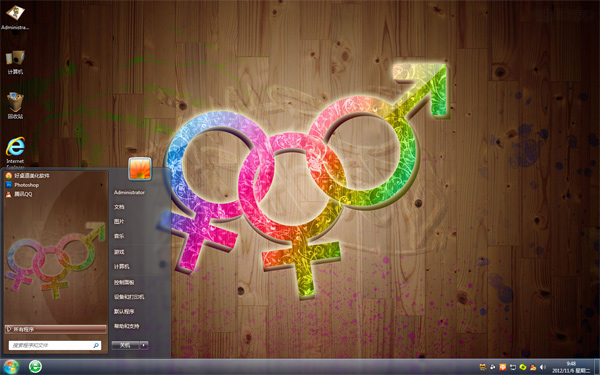Select the 回收站 recycle bin icon
Image resolution: width=600 pixels, height=375 pixels.
[x=15, y=105]
